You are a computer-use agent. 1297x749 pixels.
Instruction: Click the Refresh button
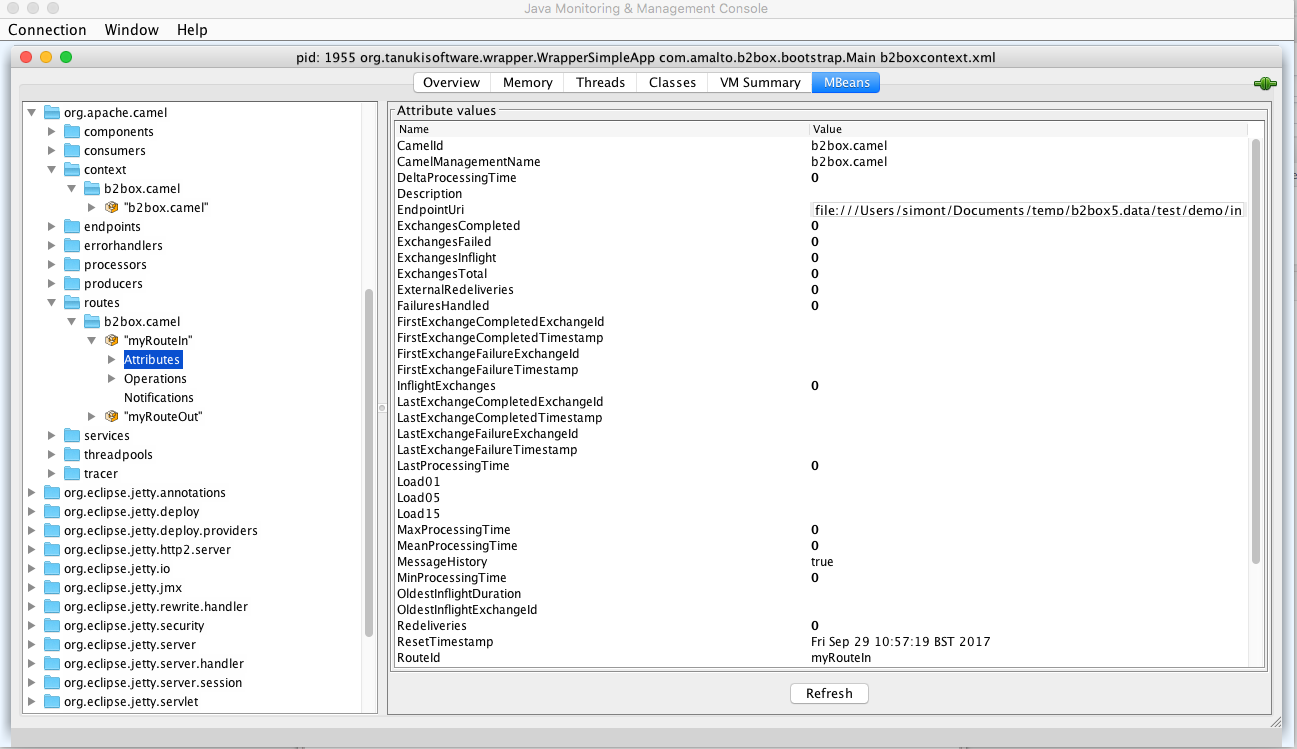(x=829, y=693)
